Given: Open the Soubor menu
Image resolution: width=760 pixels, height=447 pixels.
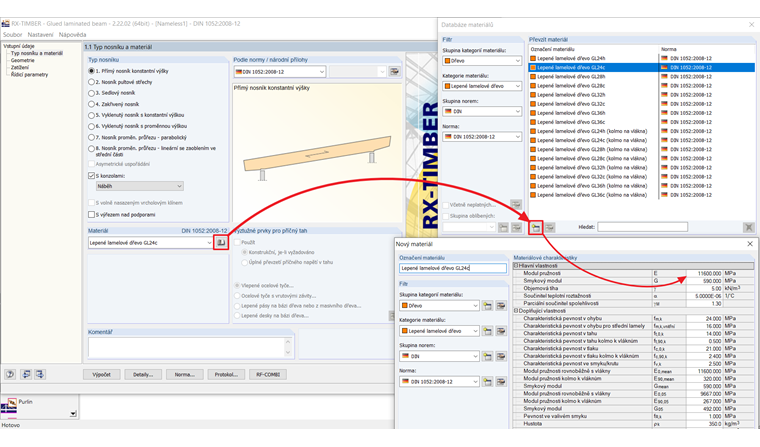Looking at the screenshot, I should pos(13,35).
